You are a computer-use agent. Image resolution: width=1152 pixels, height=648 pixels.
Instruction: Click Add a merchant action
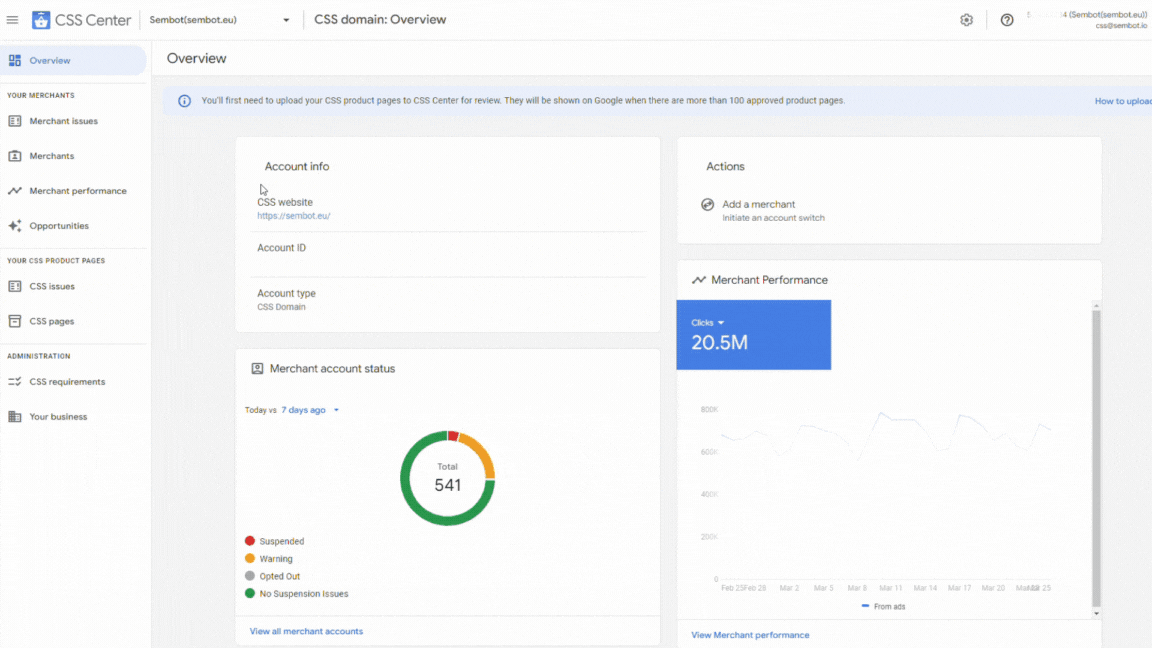coord(758,204)
